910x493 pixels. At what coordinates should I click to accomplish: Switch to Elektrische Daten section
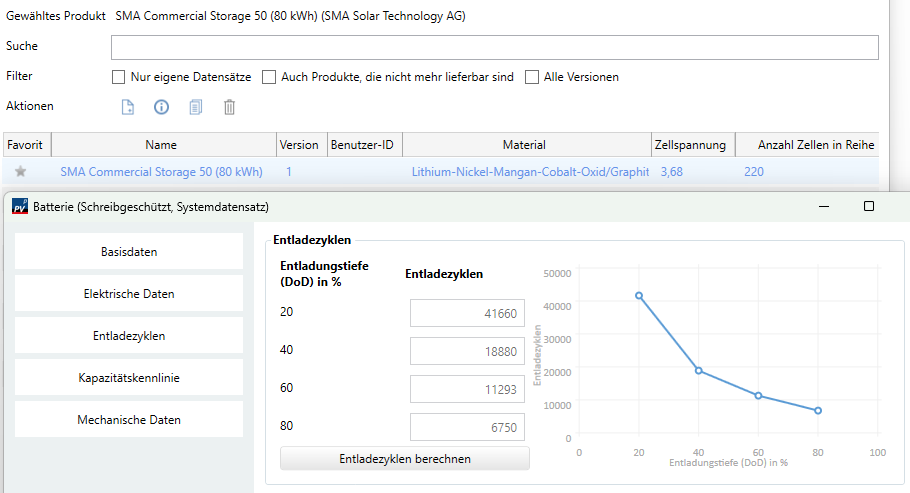click(x=129, y=294)
